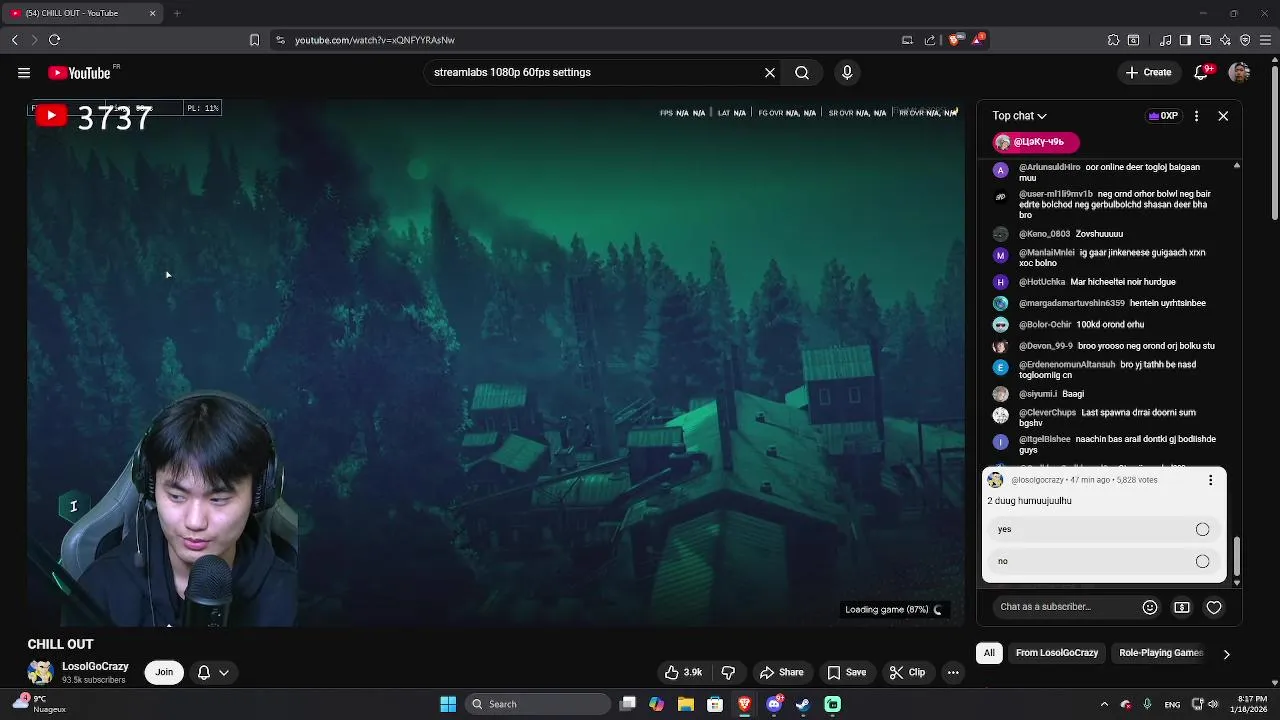1280x720 pixels.
Task: Open YouTube notifications bell
Action: pos(1203,72)
